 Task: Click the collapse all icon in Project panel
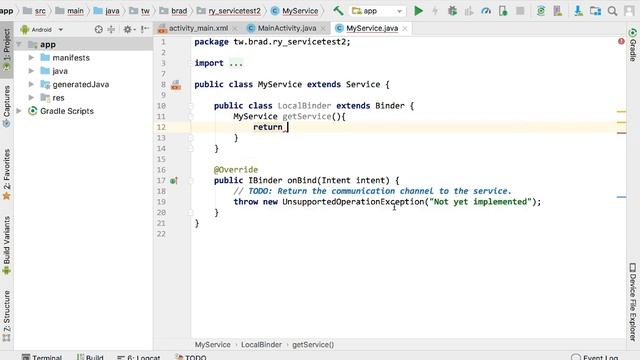click(x=111, y=29)
